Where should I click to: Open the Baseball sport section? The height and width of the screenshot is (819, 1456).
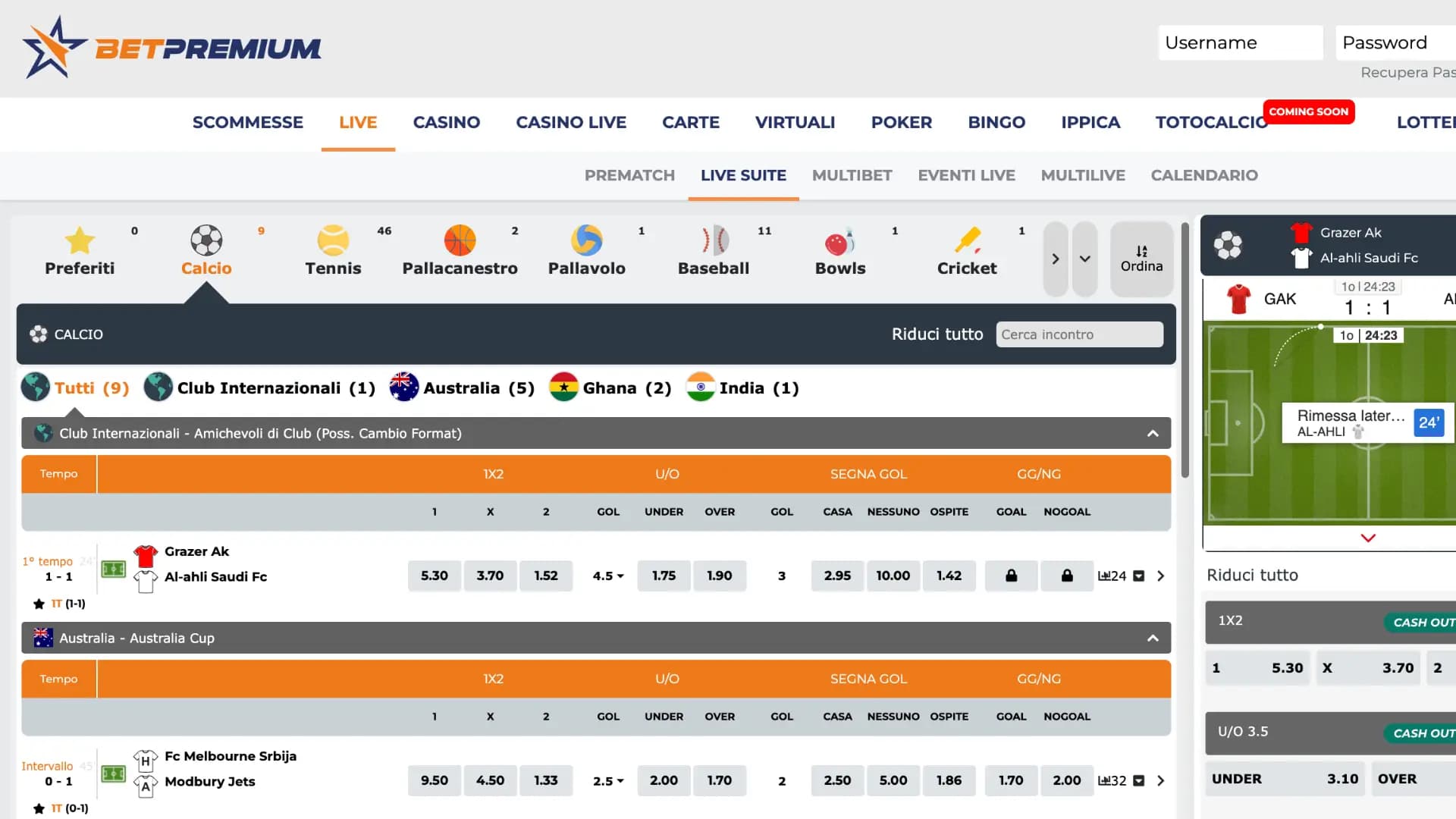(714, 250)
